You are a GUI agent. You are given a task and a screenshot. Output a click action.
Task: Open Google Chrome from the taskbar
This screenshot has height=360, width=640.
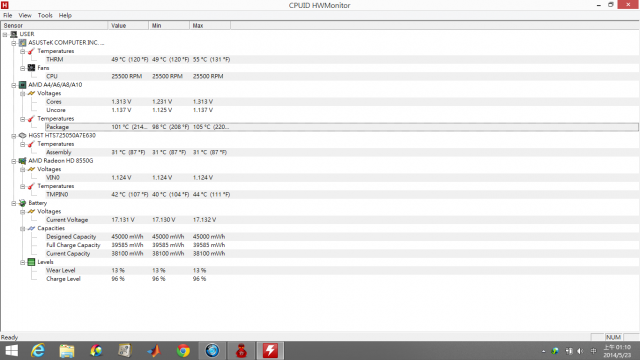pyautogui.click(x=183, y=351)
